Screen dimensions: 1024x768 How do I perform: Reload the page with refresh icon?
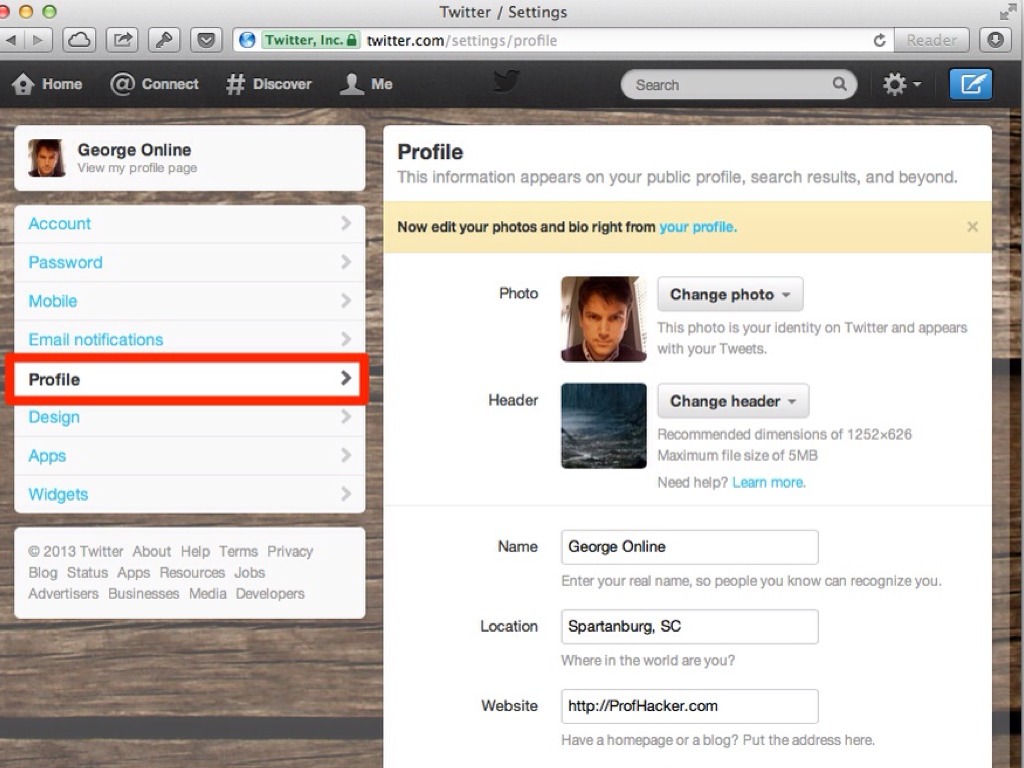click(879, 41)
